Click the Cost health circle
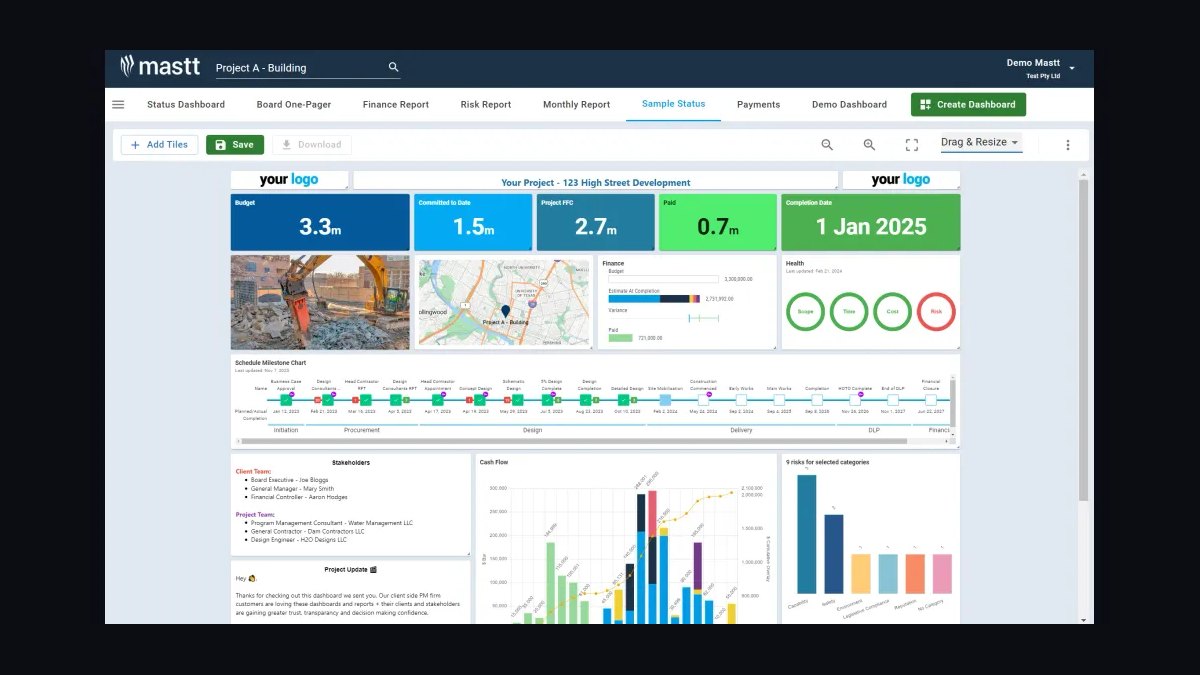The height and width of the screenshot is (675, 1200). tap(893, 311)
